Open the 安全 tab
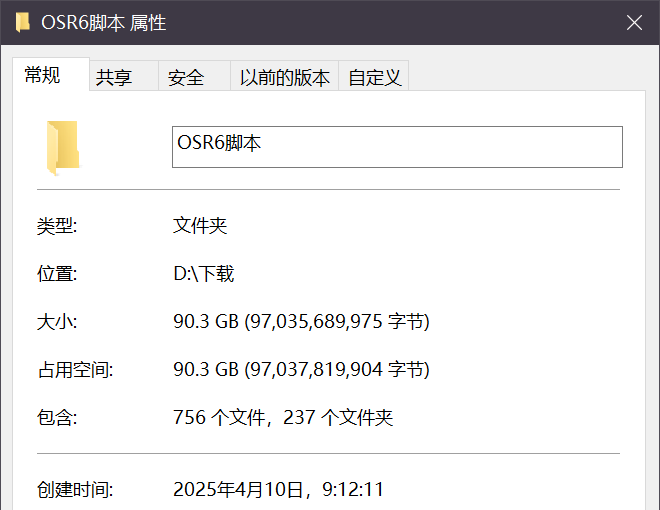The width and height of the screenshot is (660, 510). tap(194, 76)
